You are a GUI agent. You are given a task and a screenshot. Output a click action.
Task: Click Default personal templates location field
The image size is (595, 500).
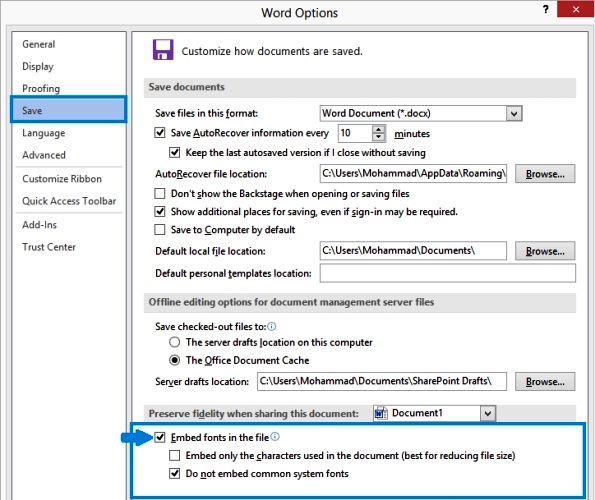pos(447,273)
